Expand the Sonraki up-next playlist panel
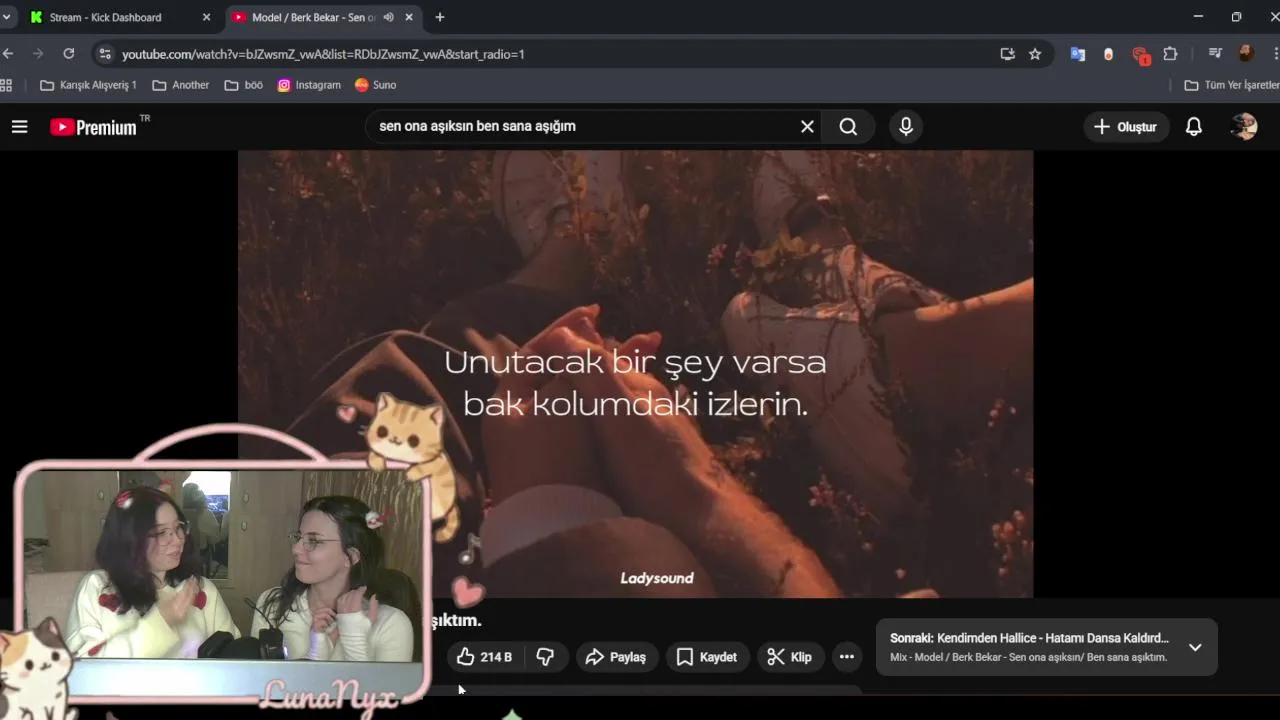Viewport: 1280px width, 720px height. pos(1195,647)
